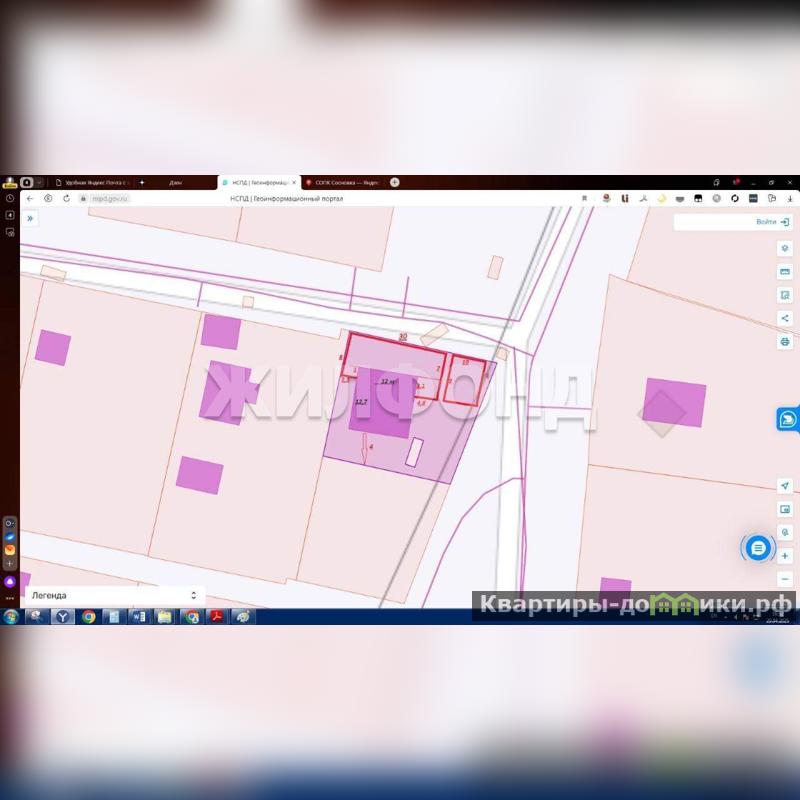
Task: Reload the page
Action: tap(66, 198)
